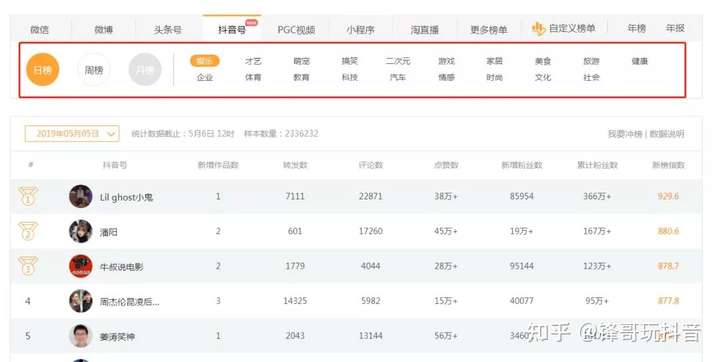
Task: Click the 潘阳 profile avatar
Action: [x=81, y=232]
